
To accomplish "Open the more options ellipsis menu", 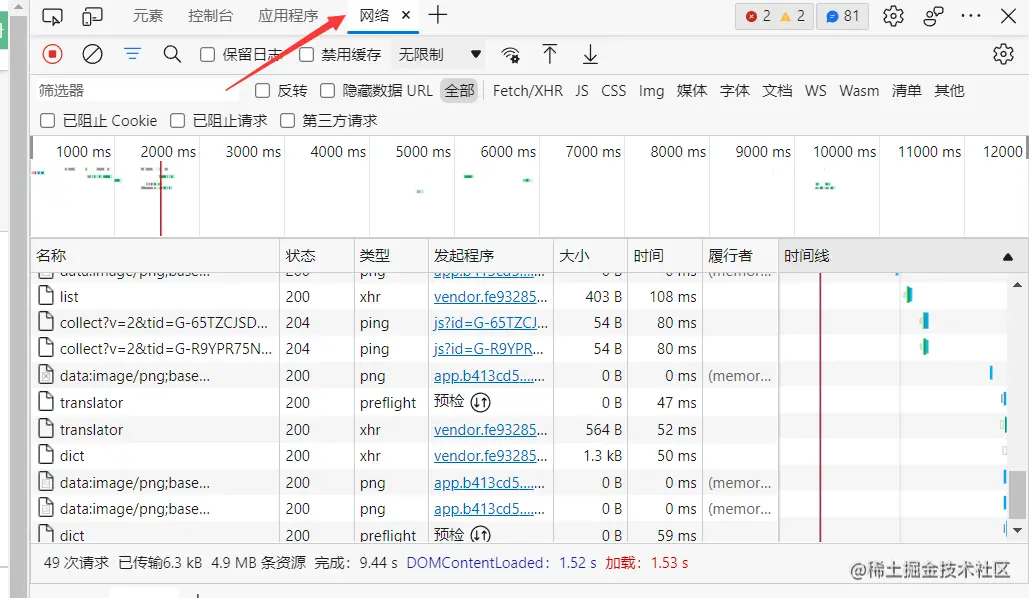I will (971, 16).
